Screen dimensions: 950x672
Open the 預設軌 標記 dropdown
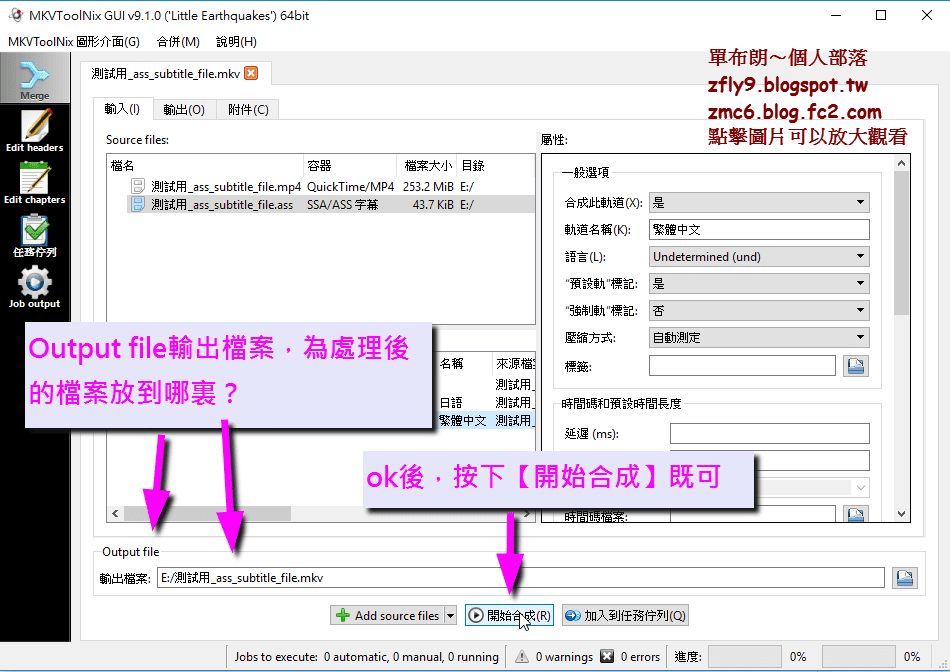click(x=759, y=283)
